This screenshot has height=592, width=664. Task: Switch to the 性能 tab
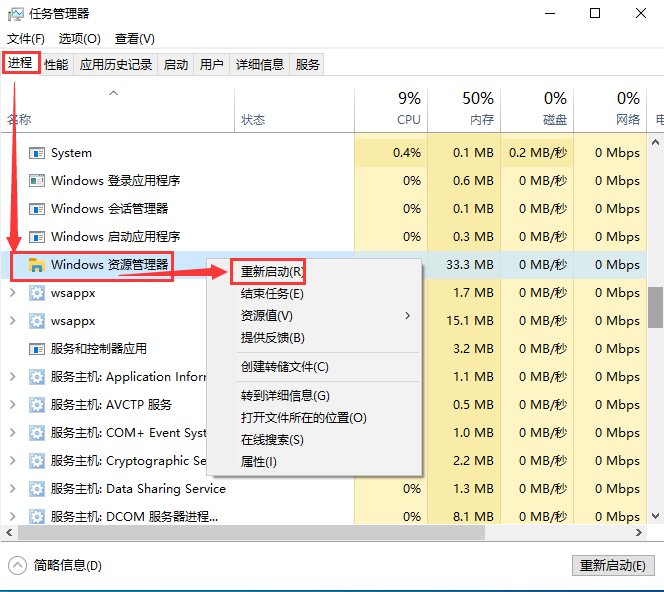(56, 64)
